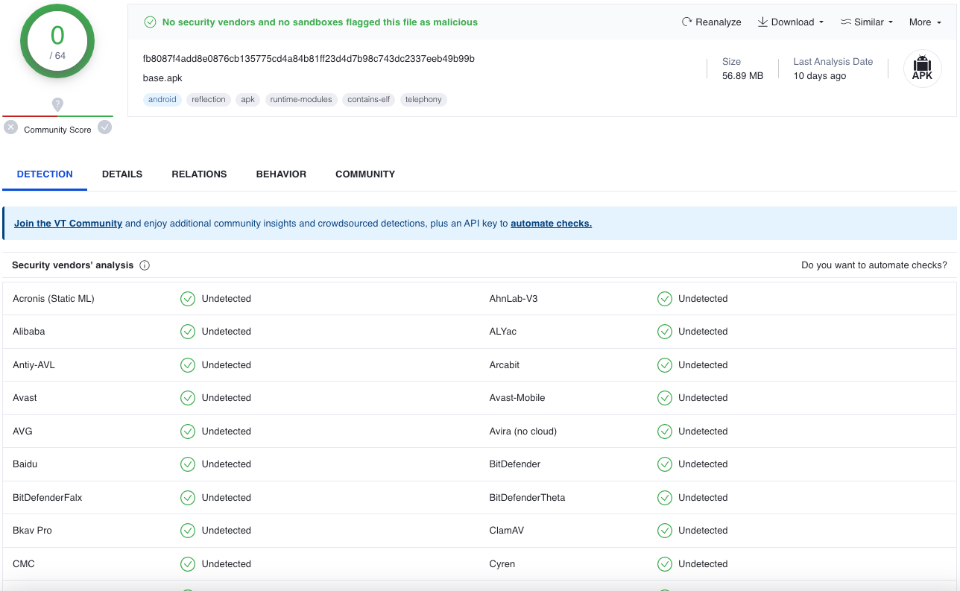Select the telephony tag
Image resolution: width=960 pixels, height=591 pixels.
point(423,99)
